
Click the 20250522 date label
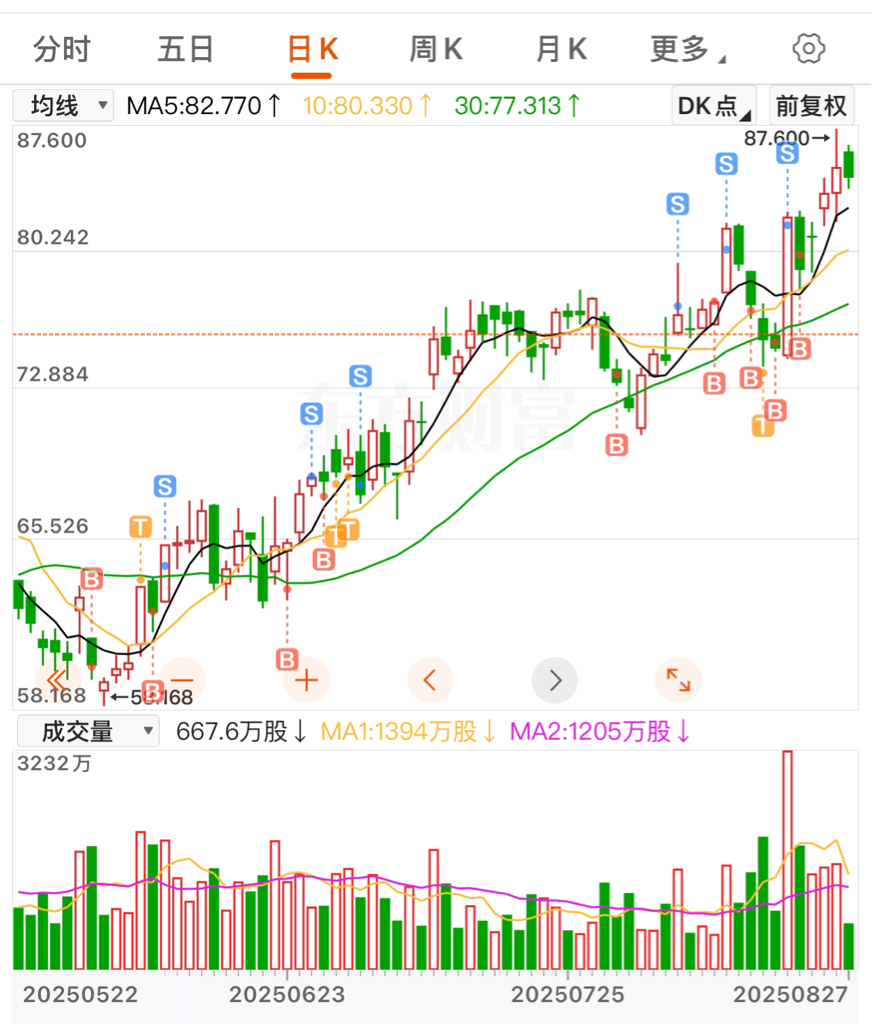coord(80,995)
